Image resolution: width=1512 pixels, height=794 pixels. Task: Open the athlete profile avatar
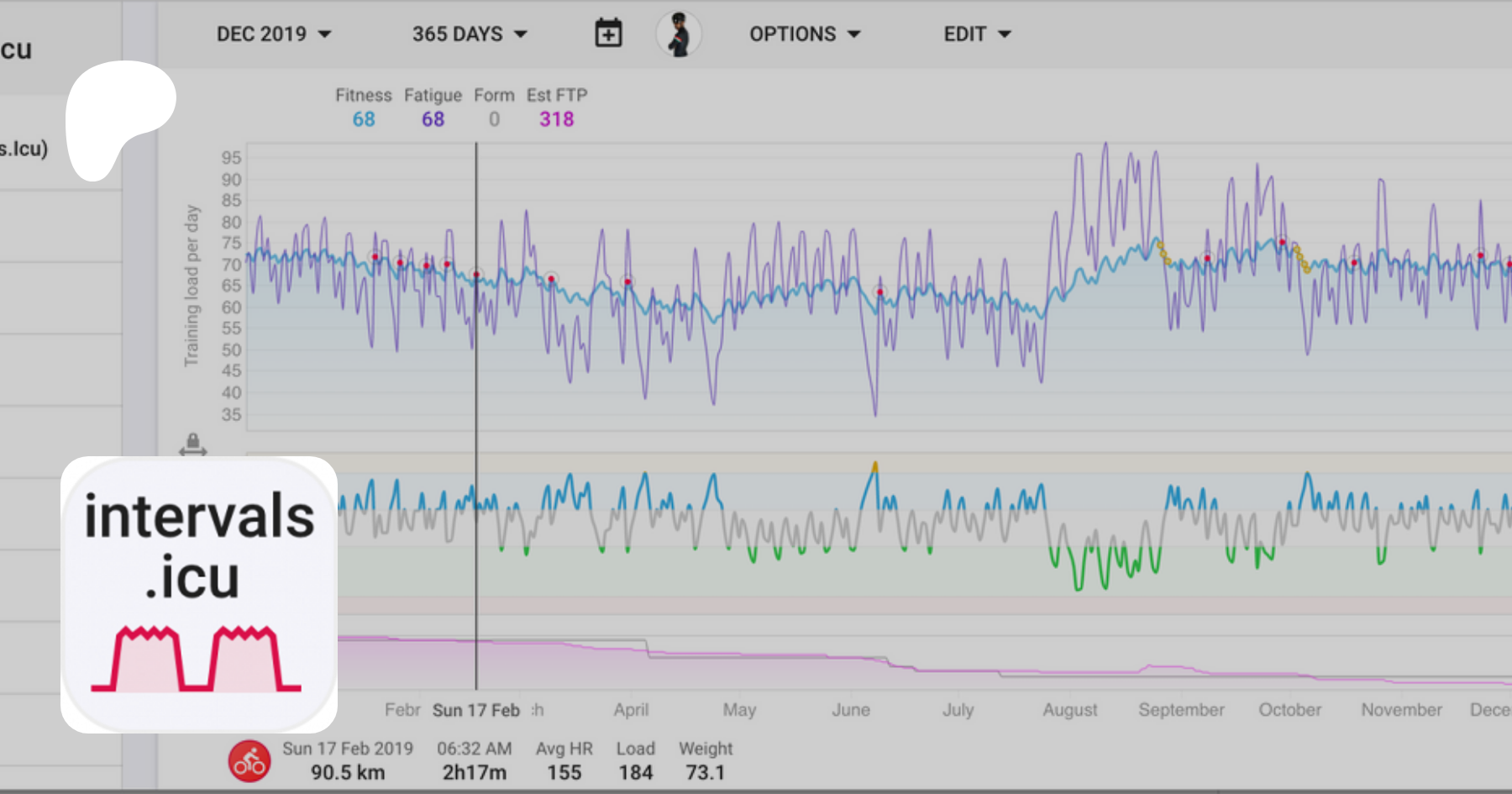(679, 34)
